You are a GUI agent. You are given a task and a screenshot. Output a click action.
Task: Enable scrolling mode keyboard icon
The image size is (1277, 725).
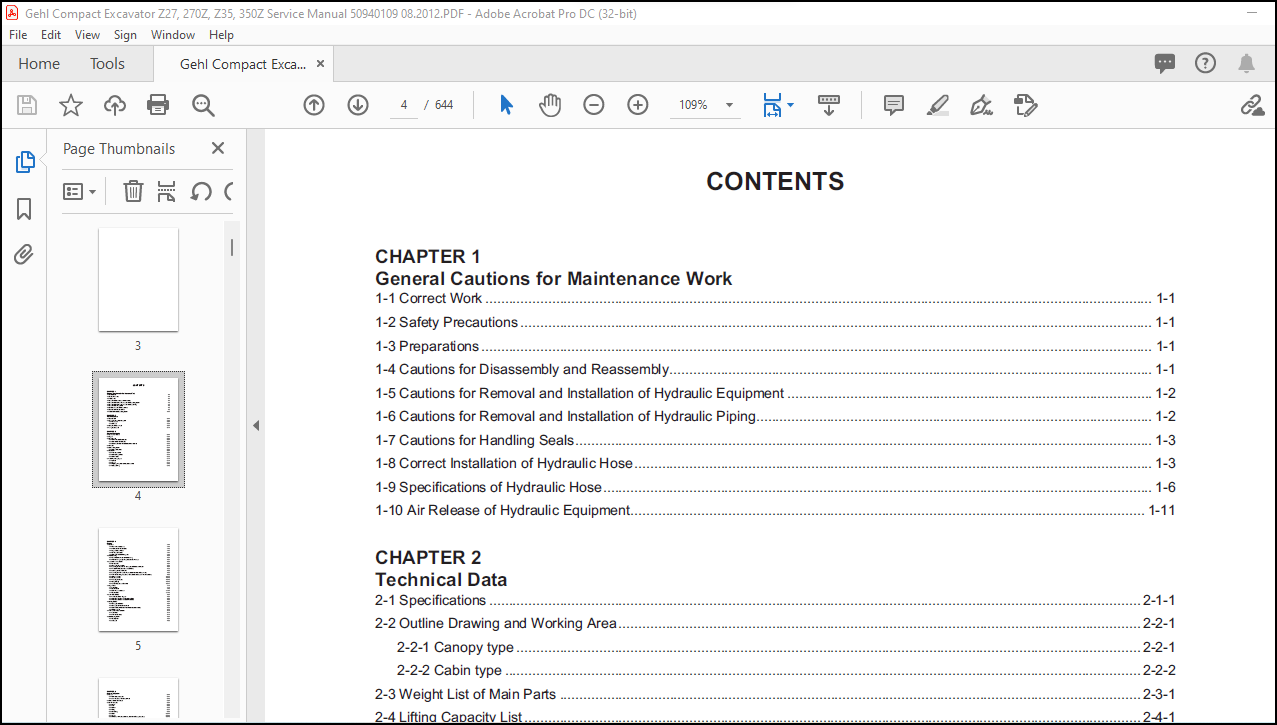pos(829,105)
